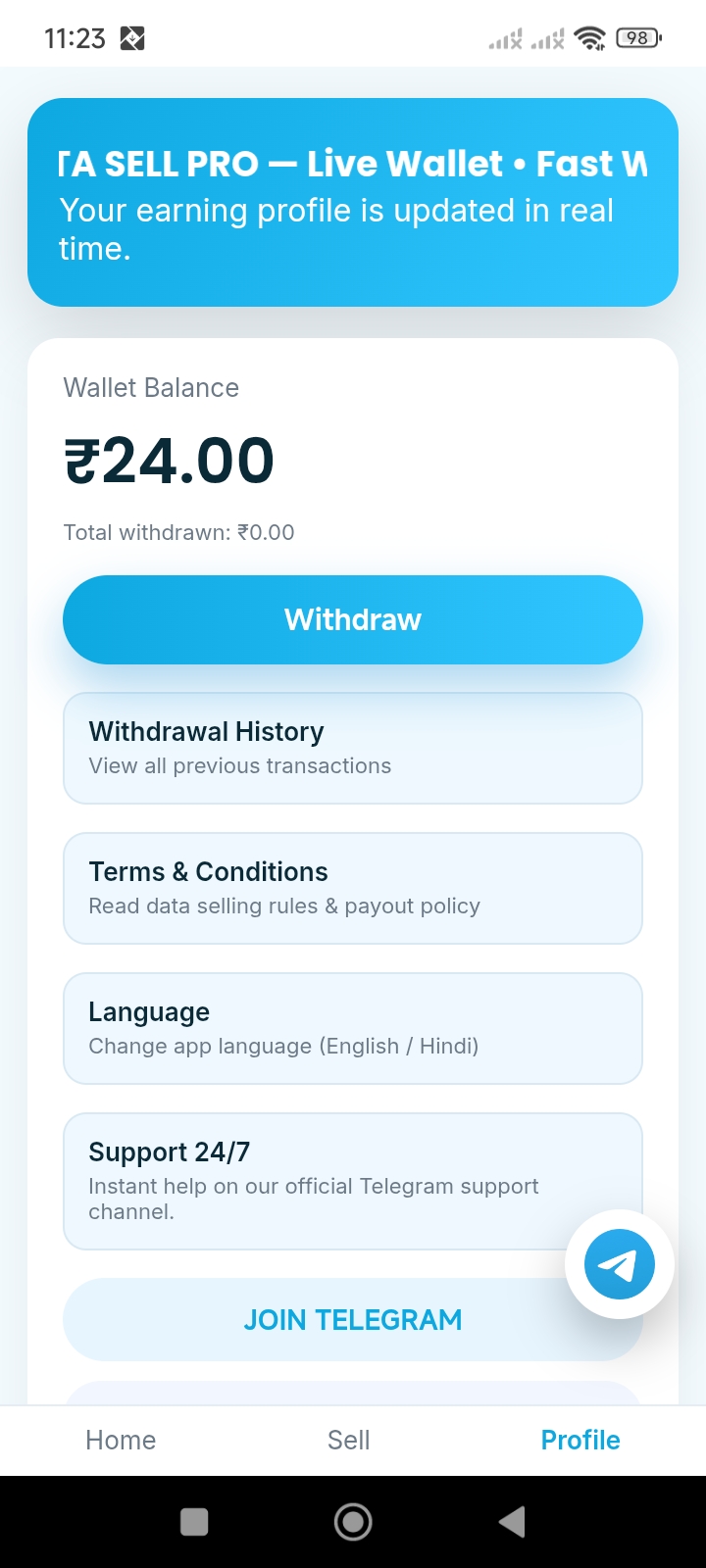Viewport: 706px width, 1568px height.
Task: Open the Withdrawal History card
Action: [353, 748]
